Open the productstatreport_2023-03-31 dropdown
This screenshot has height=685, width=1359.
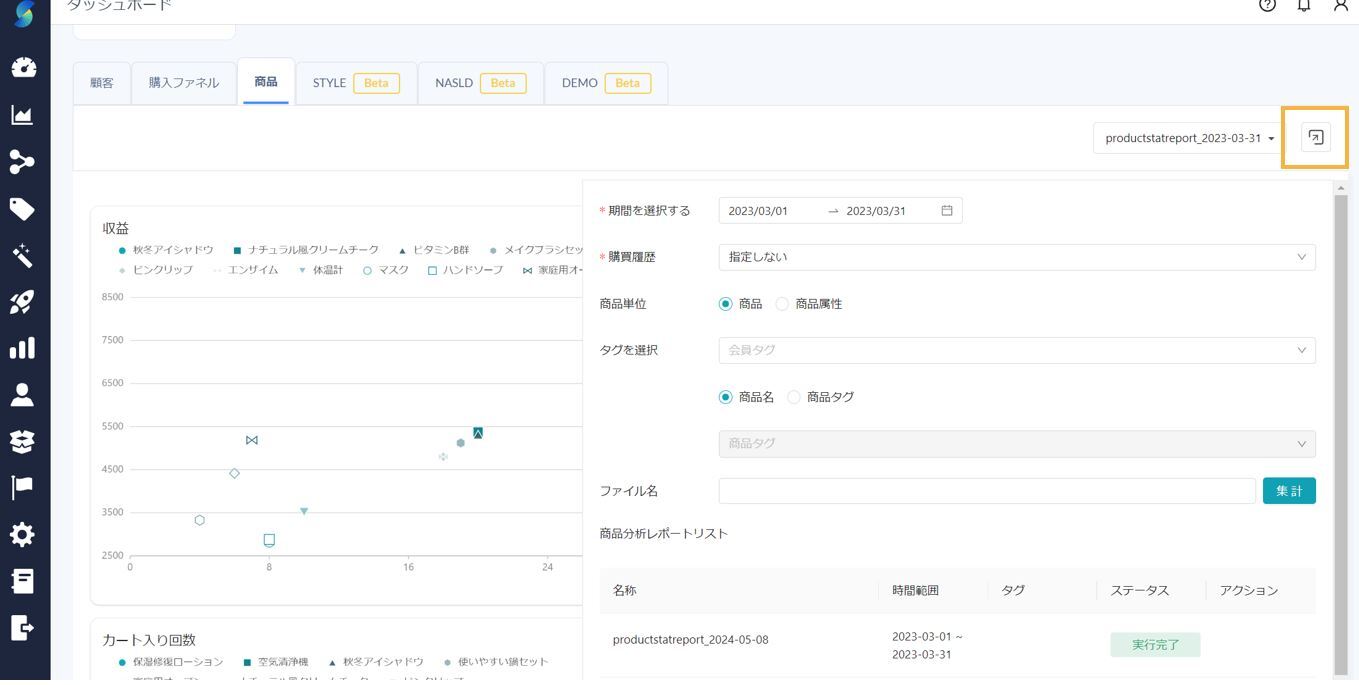(1188, 138)
